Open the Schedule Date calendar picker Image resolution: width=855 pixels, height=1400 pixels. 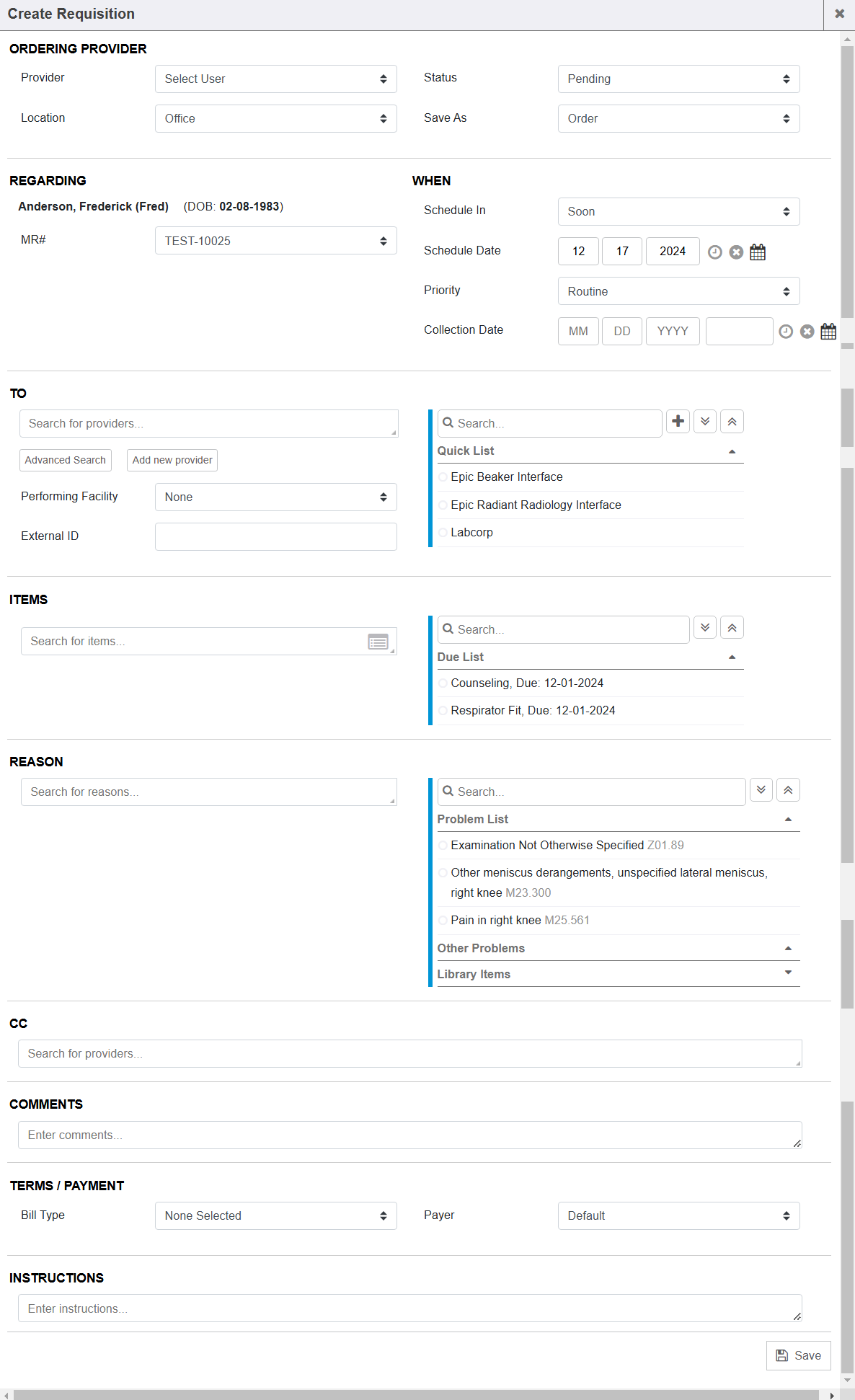coord(757,252)
